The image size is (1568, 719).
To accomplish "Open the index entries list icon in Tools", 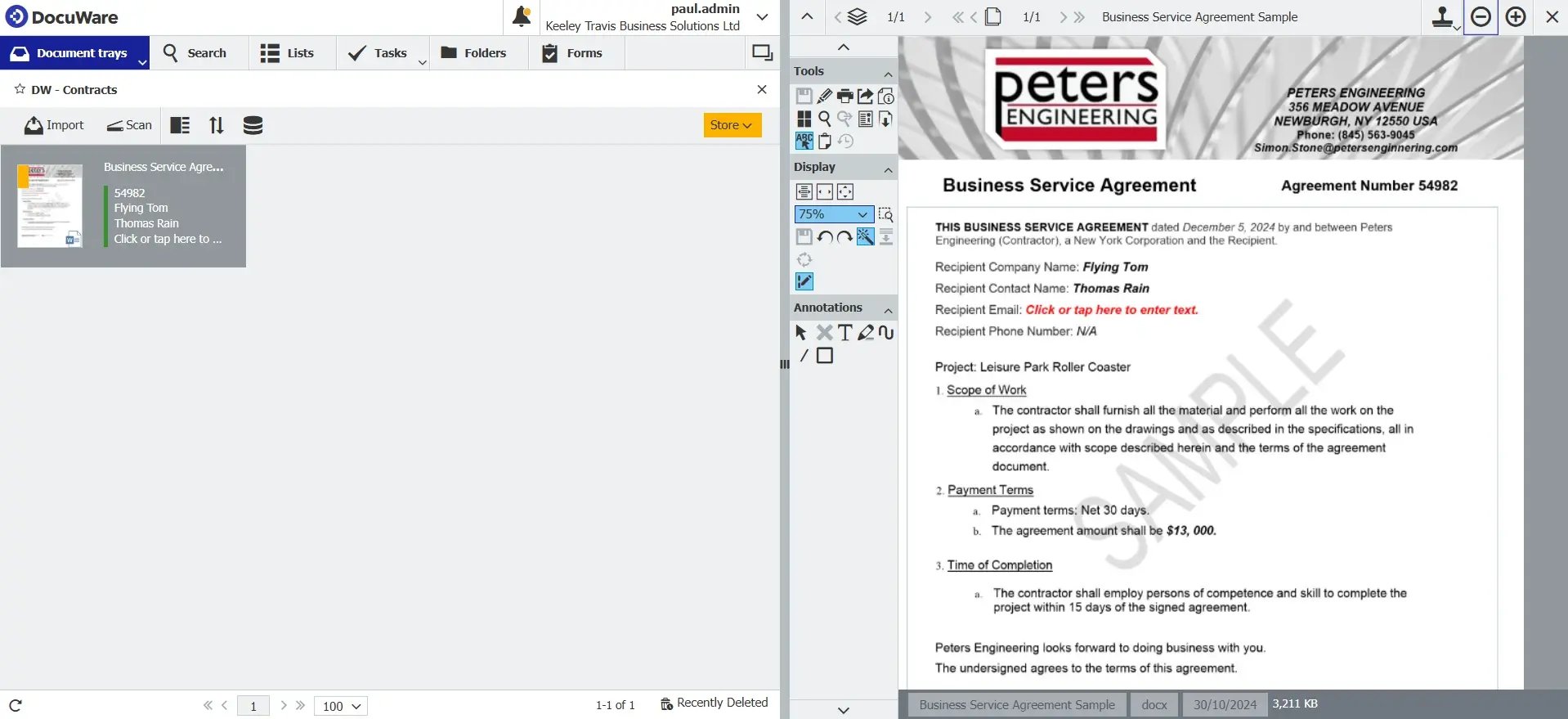I will click(x=865, y=119).
